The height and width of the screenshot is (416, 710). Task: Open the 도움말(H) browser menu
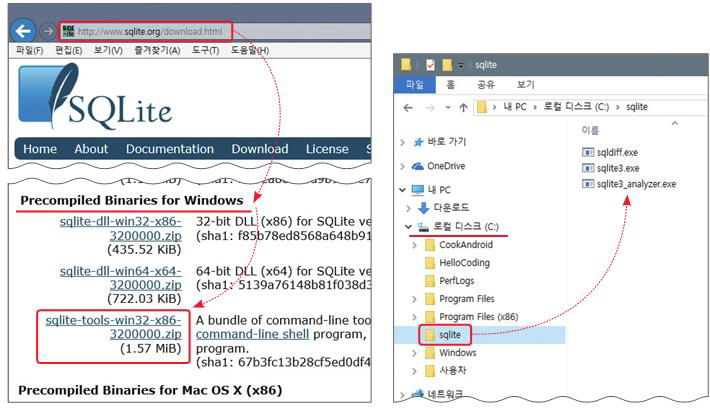point(249,50)
